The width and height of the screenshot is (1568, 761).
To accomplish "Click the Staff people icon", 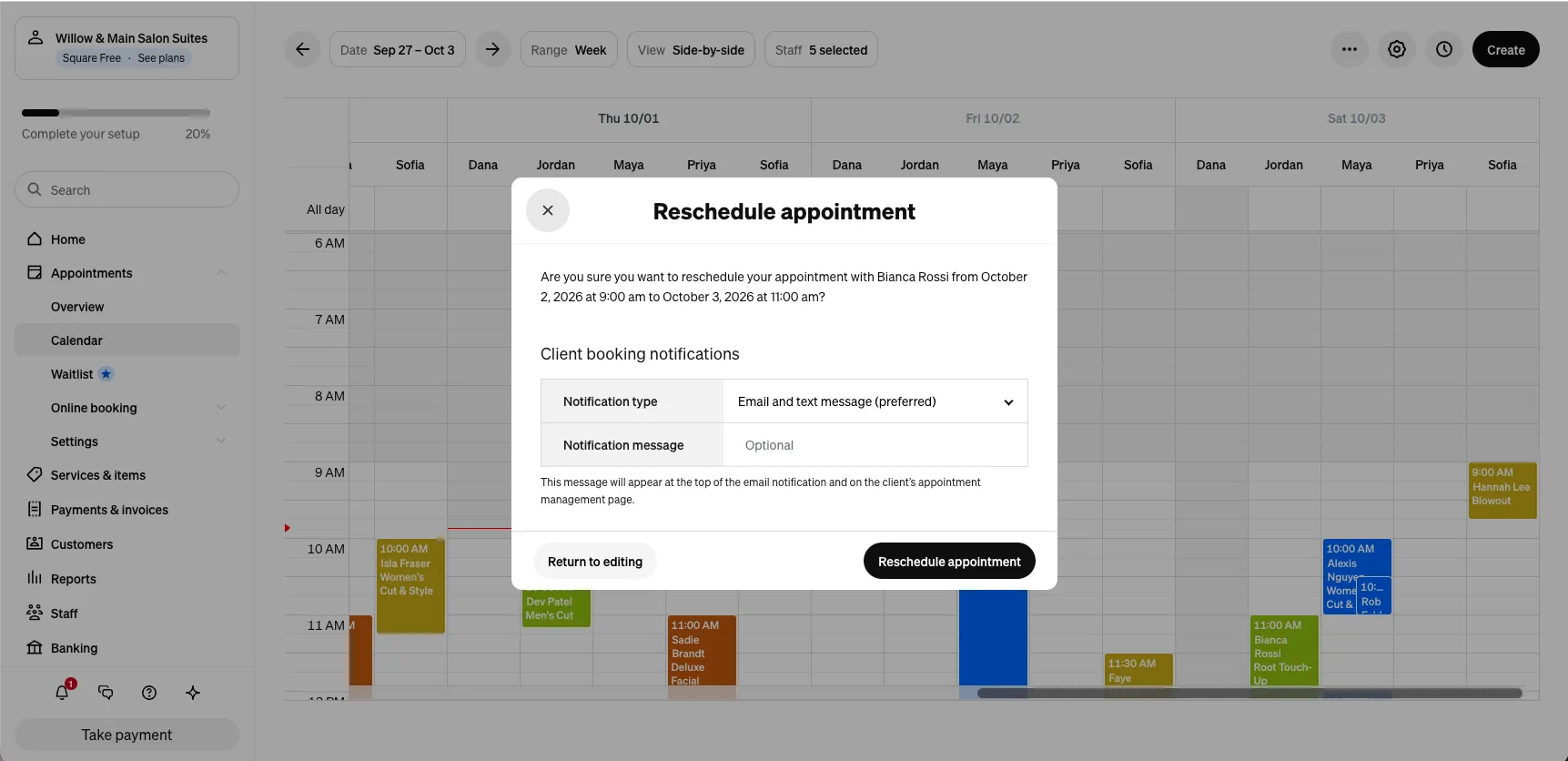I will 35,613.
